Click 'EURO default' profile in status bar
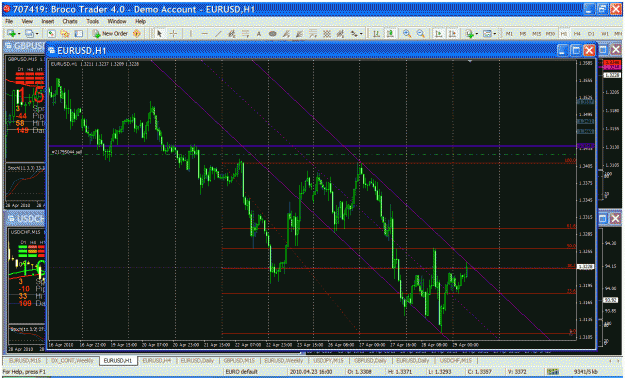The image size is (625, 378). point(242,372)
